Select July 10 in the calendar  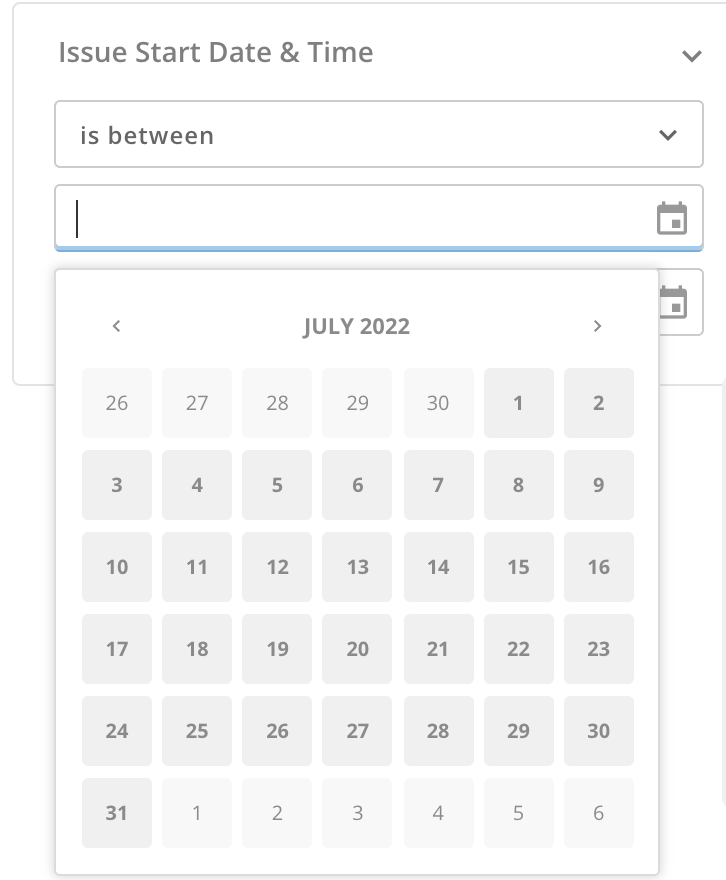pyautogui.click(x=116, y=567)
